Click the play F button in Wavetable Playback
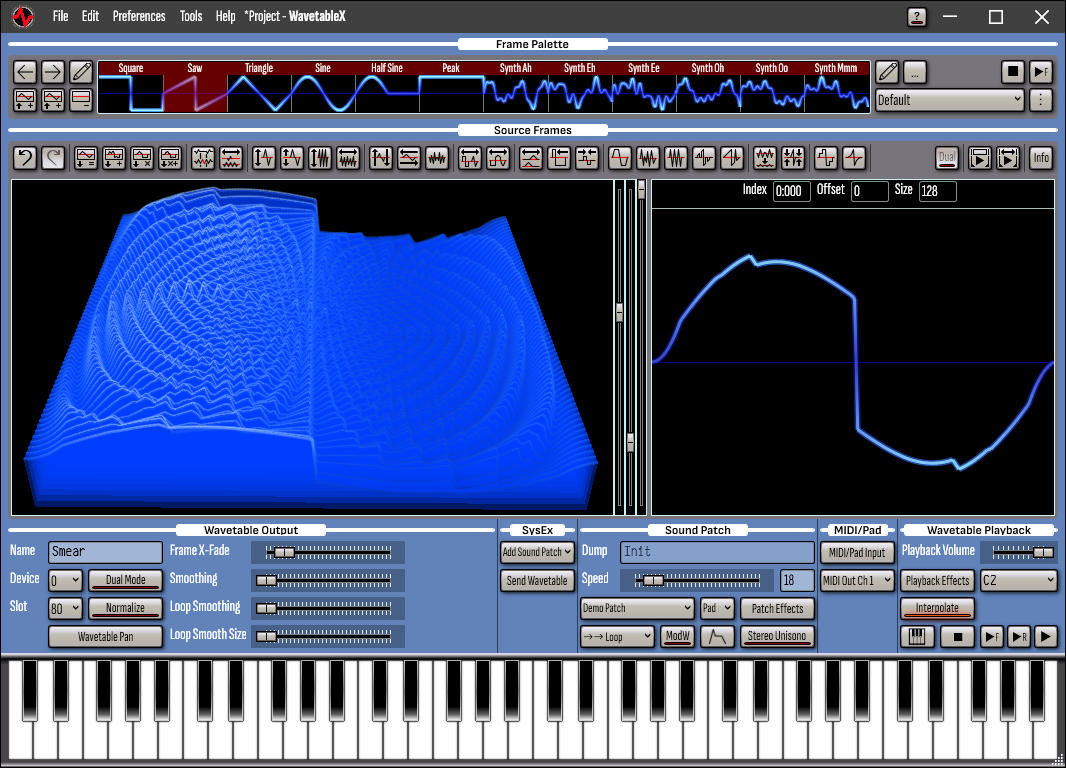 pos(992,637)
